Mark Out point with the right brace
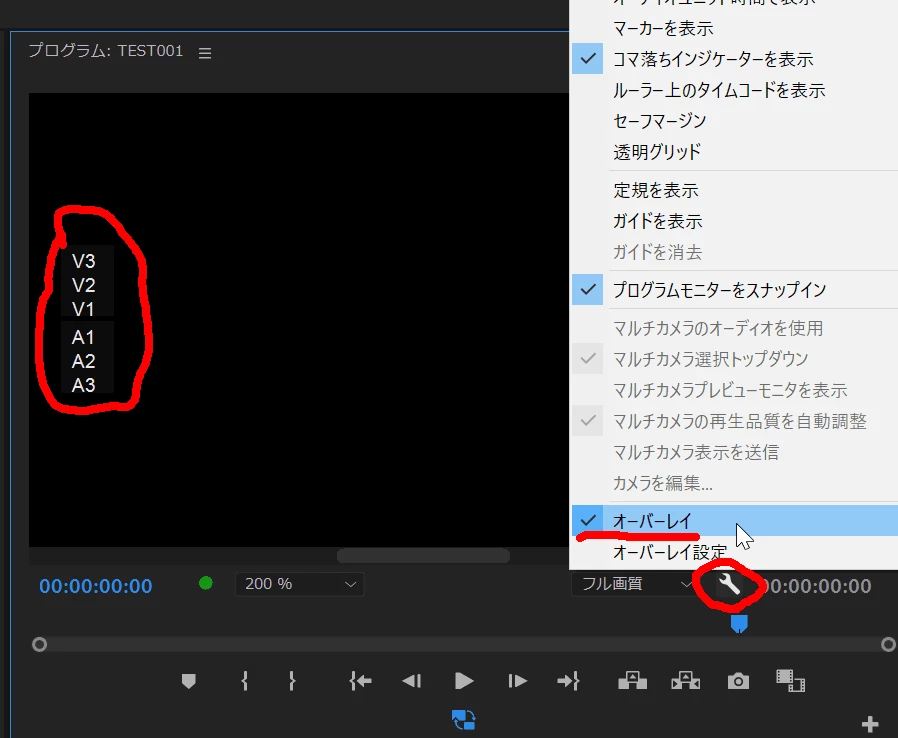This screenshot has width=898, height=738. click(292, 681)
